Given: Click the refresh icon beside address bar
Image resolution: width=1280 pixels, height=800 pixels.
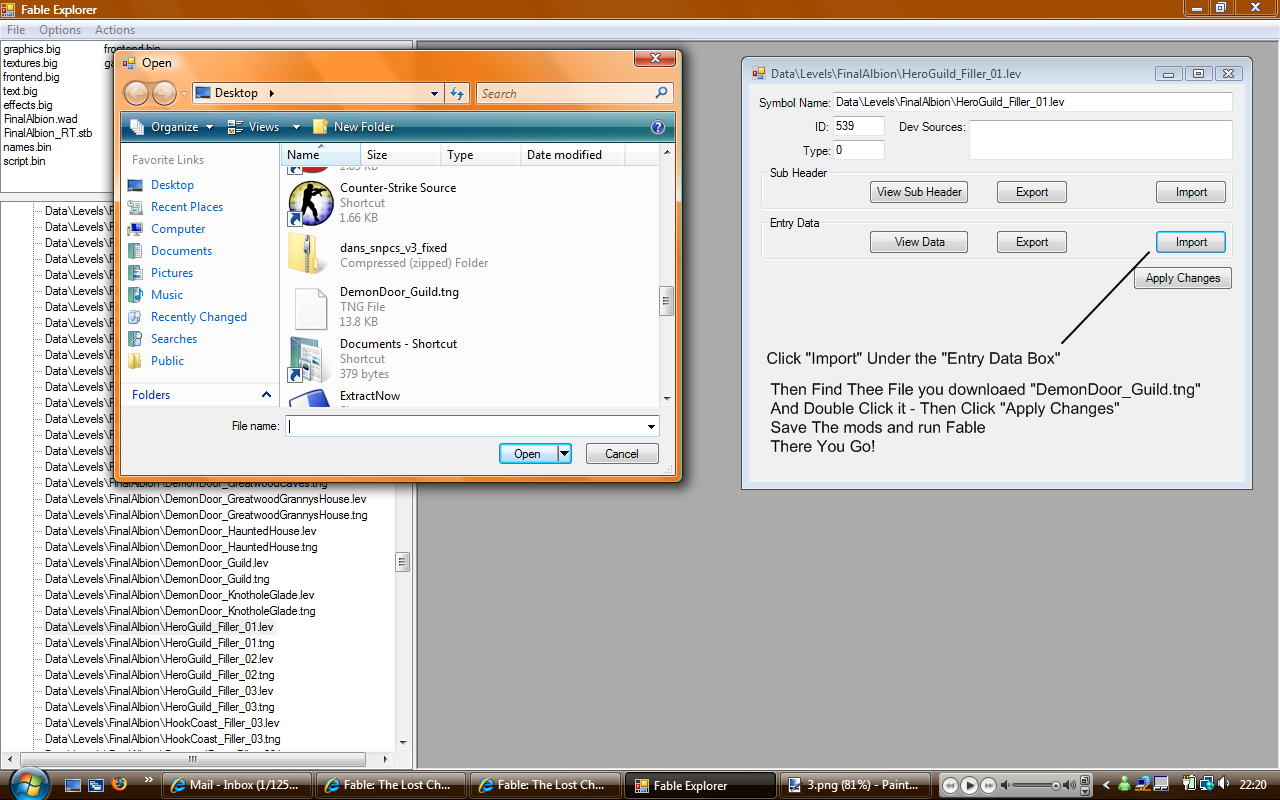Looking at the screenshot, I should click(457, 93).
